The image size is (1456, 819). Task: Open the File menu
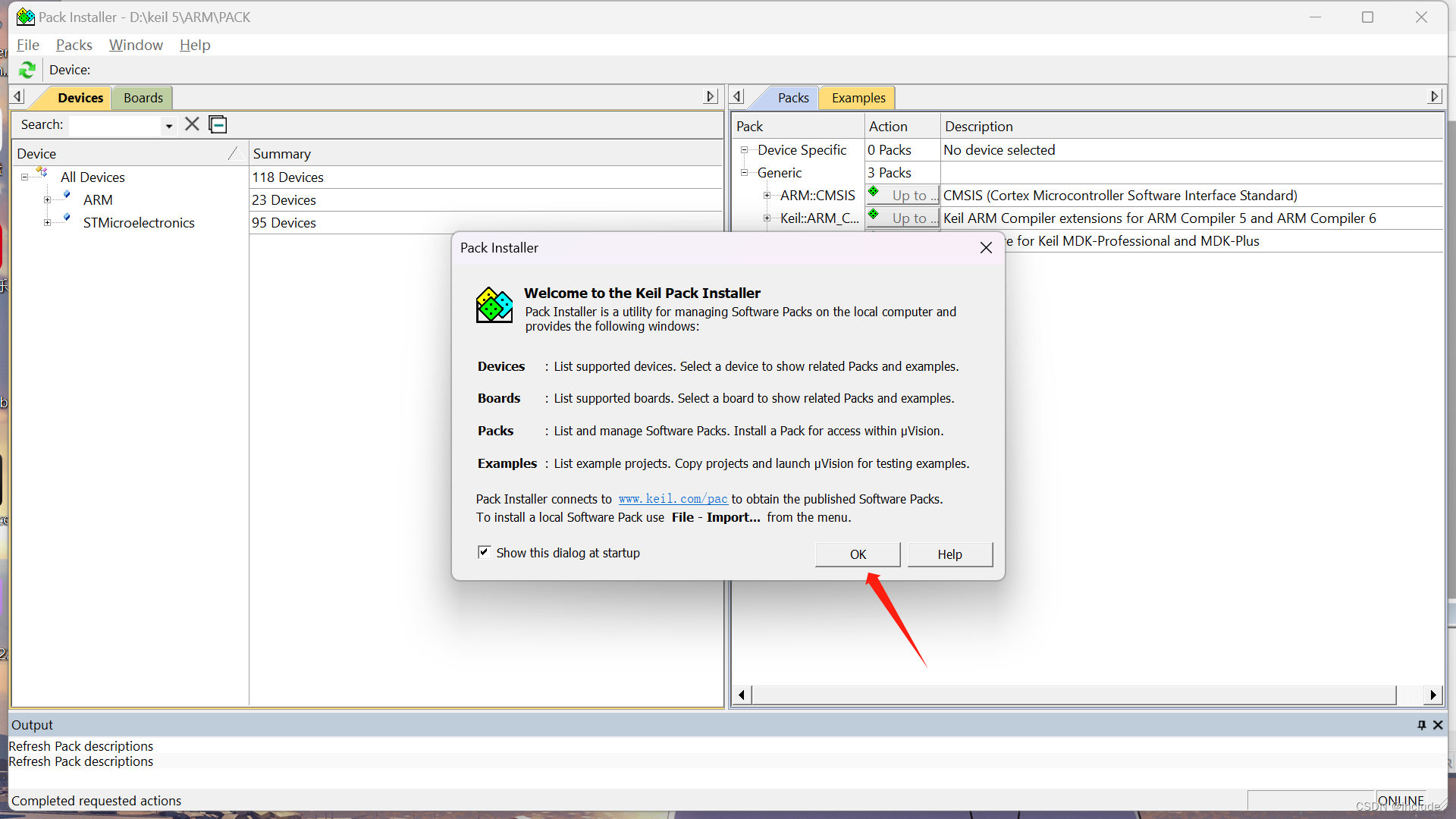pos(28,45)
